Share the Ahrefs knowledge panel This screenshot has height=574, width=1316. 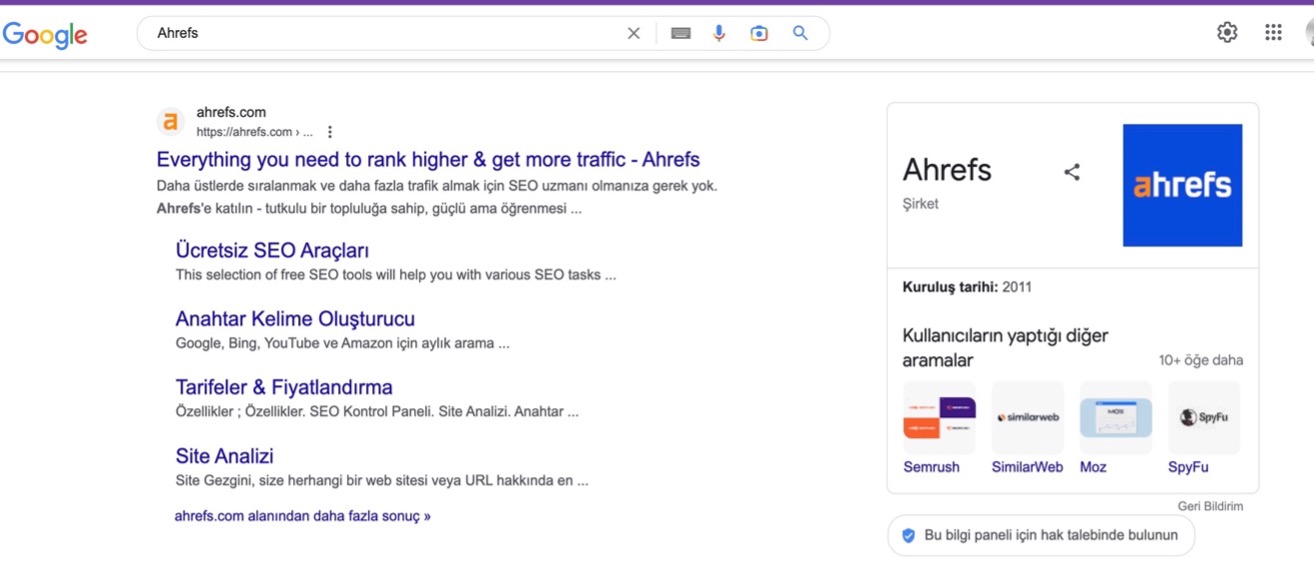point(1072,172)
